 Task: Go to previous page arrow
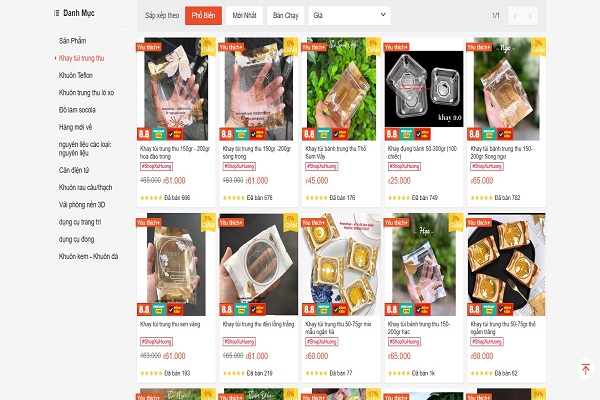tap(515, 16)
